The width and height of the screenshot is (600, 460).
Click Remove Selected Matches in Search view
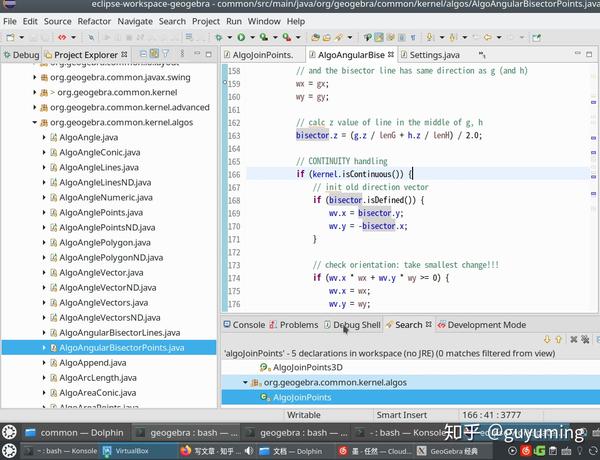pyautogui.click(x=574, y=339)
